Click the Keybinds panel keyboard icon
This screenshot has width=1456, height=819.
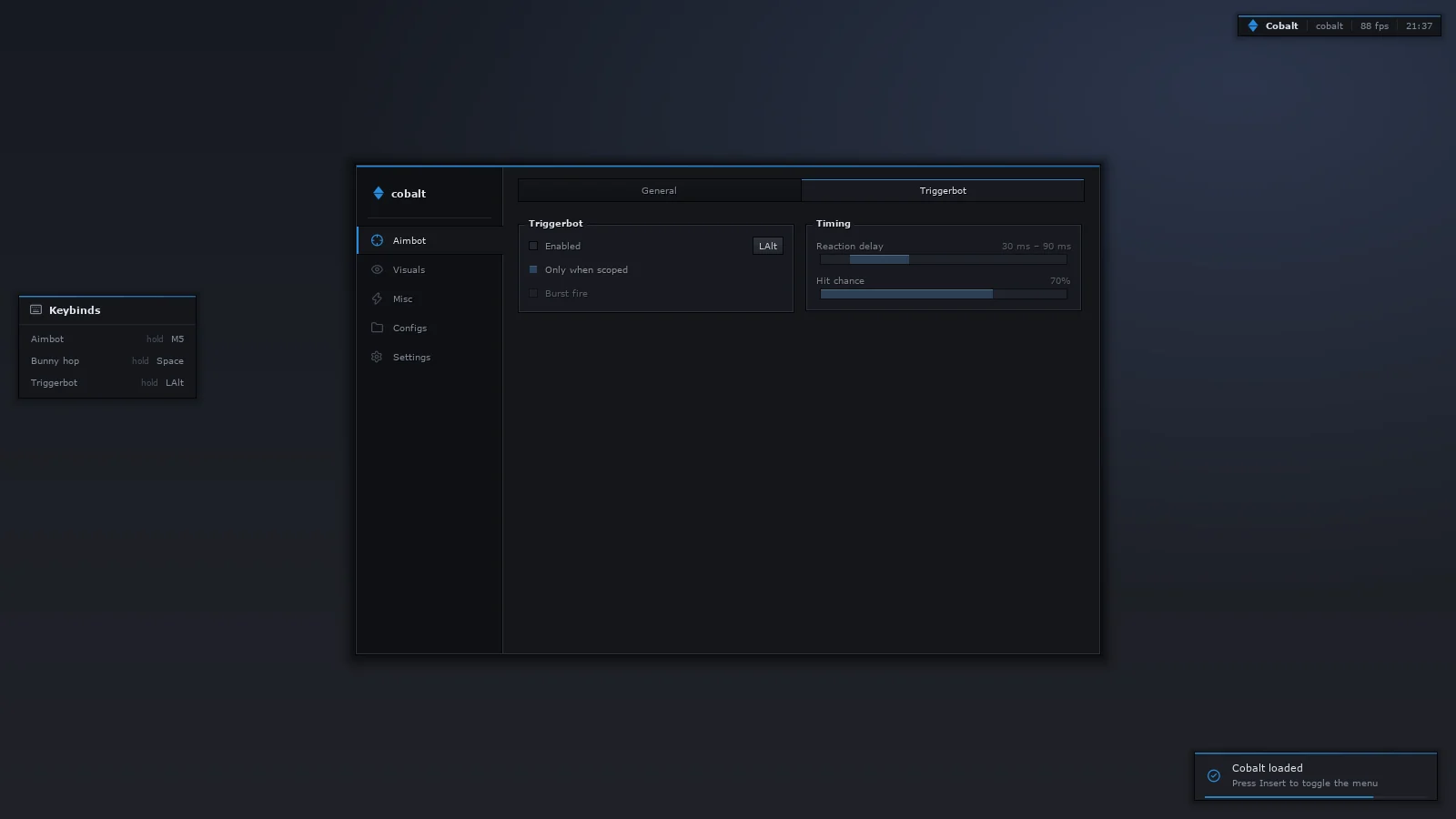coord(36,309)
